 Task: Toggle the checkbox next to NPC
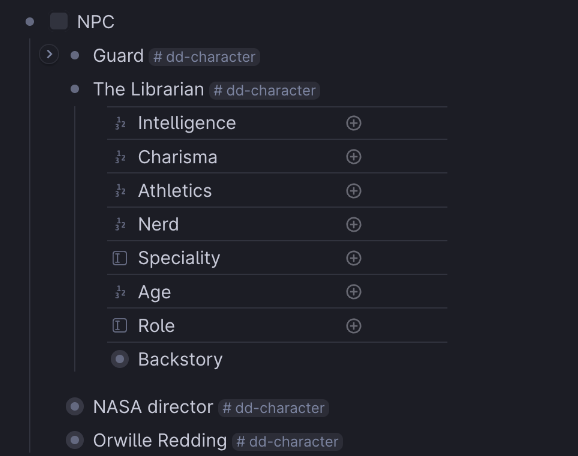(x=59, y=21)
